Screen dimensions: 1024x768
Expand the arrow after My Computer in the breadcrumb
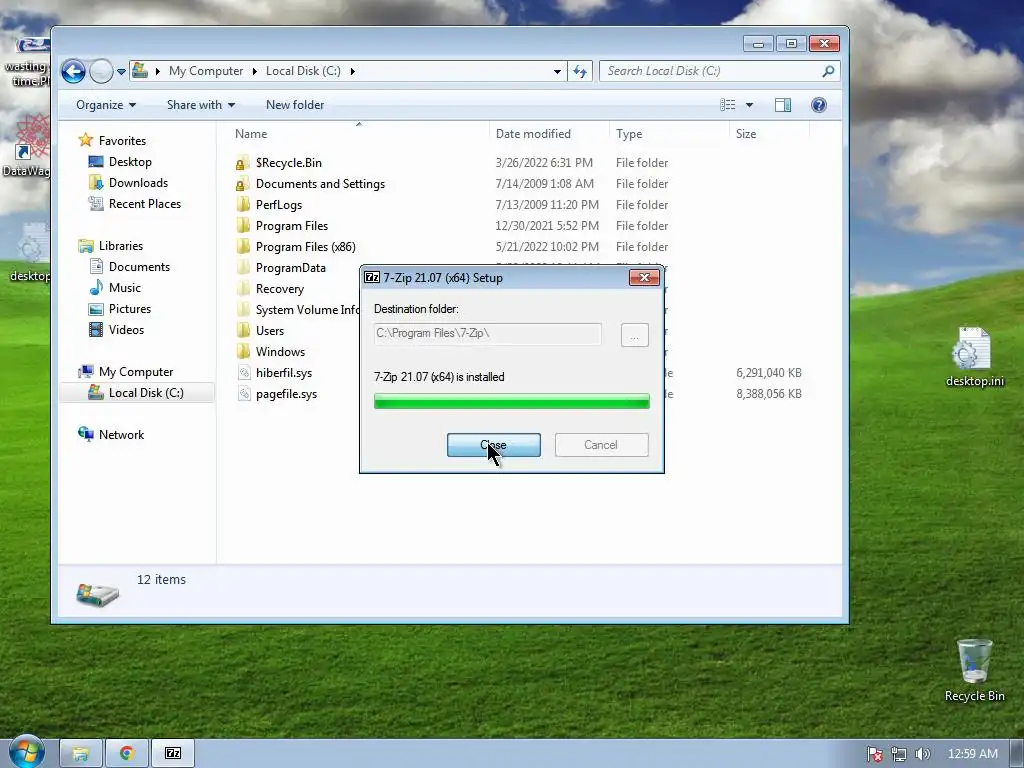click(x=255, y=71)
